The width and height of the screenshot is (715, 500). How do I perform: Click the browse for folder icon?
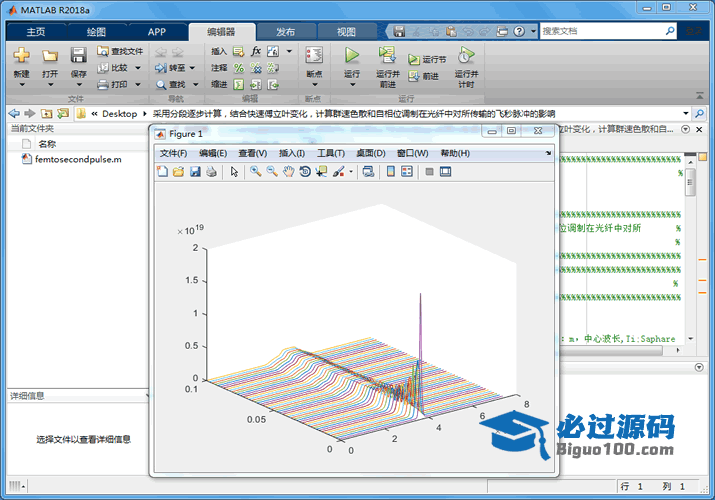coord(63,113)
